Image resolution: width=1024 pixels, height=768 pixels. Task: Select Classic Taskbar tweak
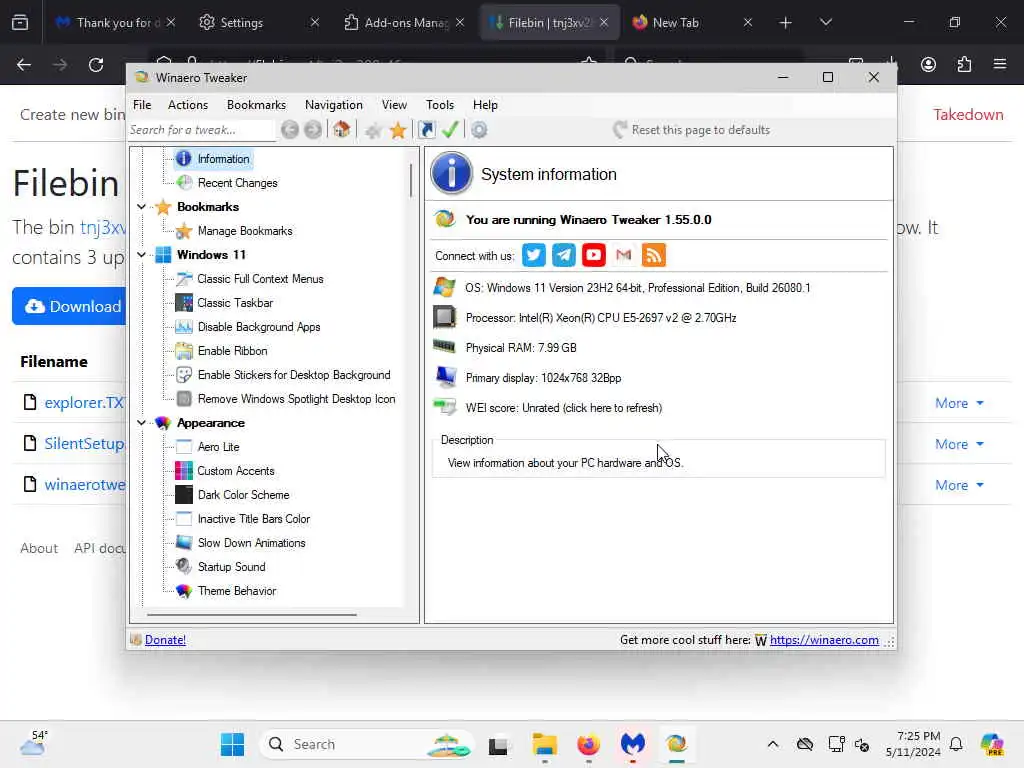click(235, 303)
